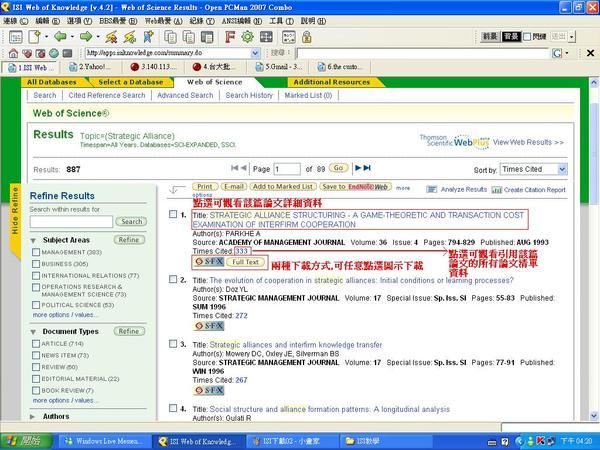Click the Analyze Results icon
The height and width of the screenshot is (450, 600).
[432, 189]
